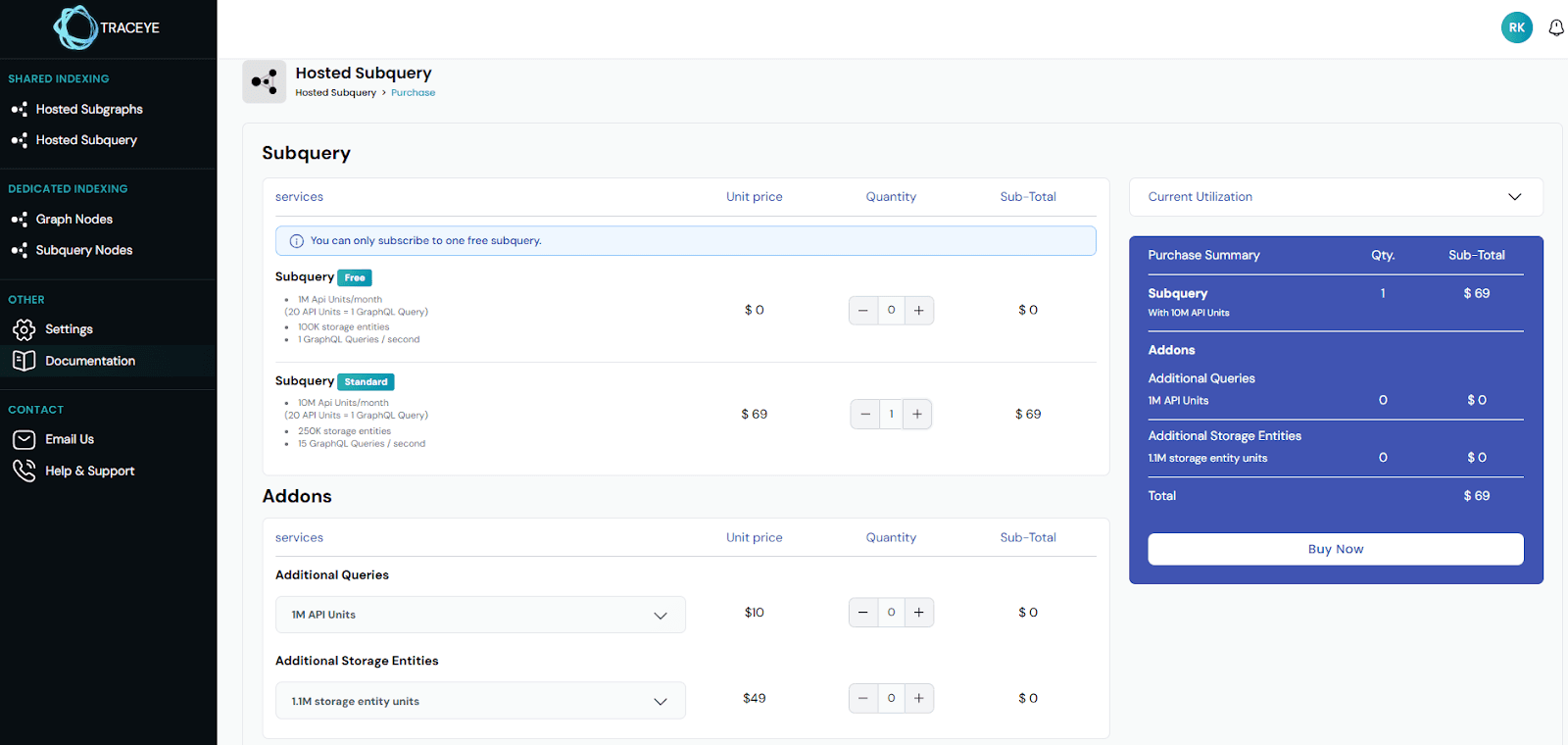Click Graph Nodes sidebar icon
Image resolution: width=1568 pixels, height=745 pixels.
pyautogui.click(x=20, y=220)
